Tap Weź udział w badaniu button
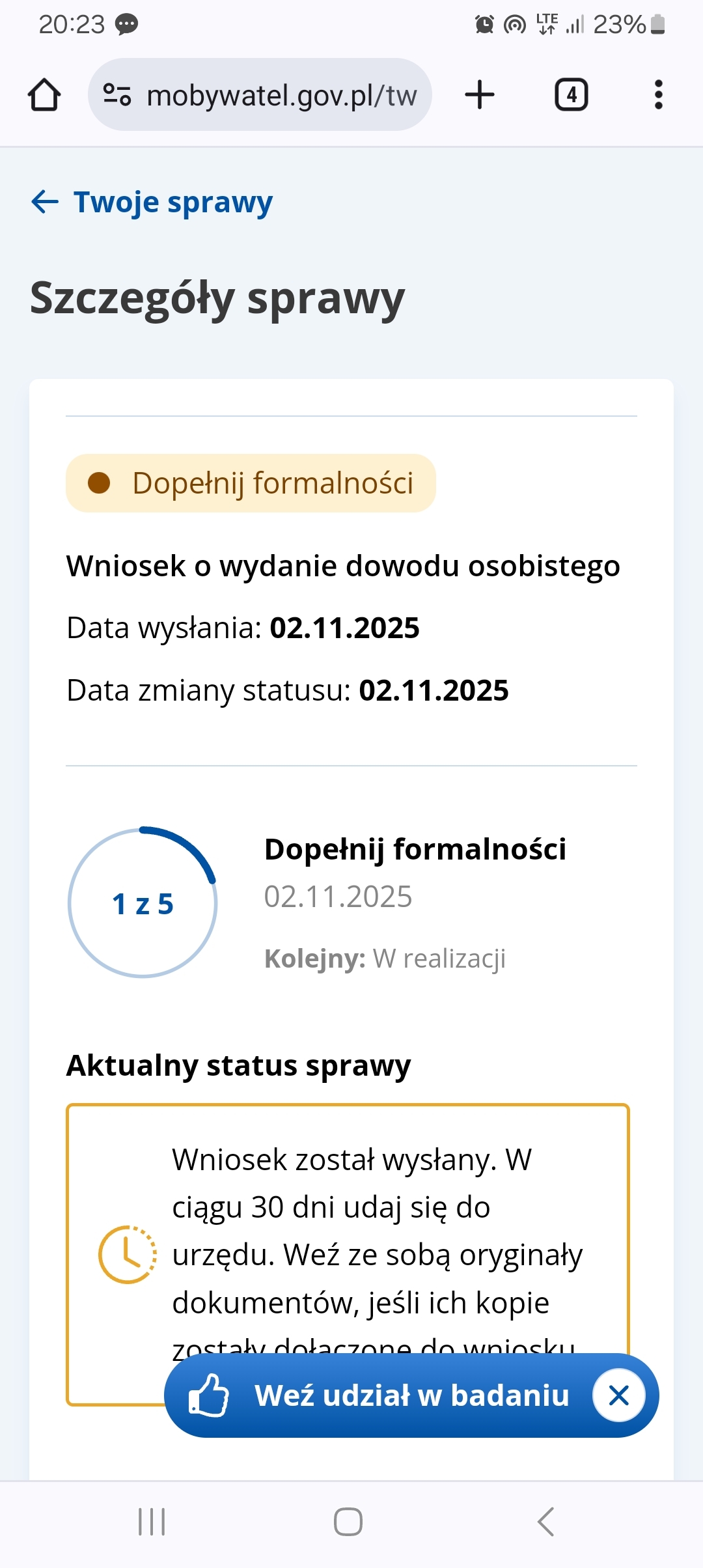This screenshot has height=1568, width=703. 411,1395
